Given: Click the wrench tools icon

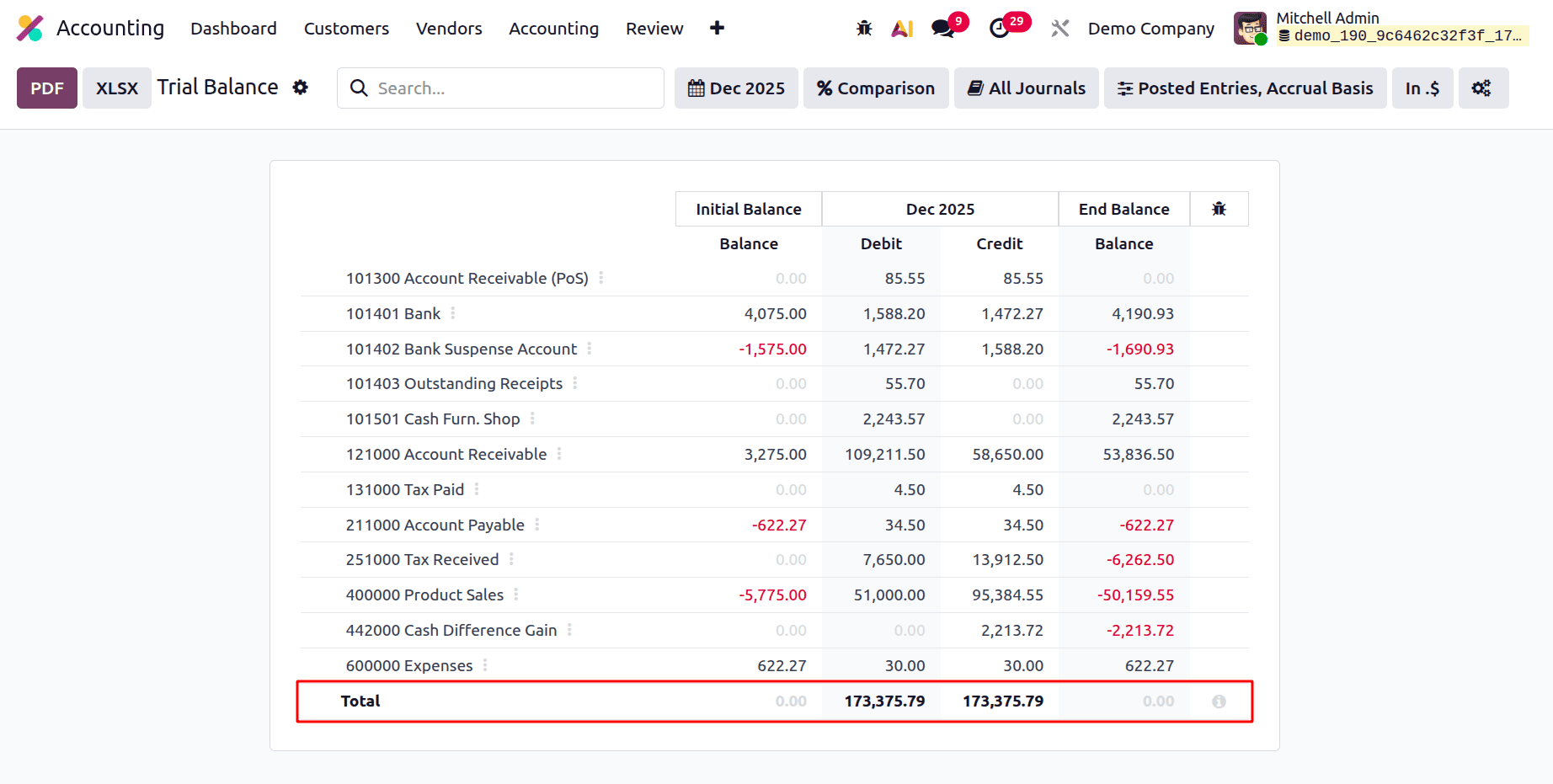Looking at the screenshot, I should pyautogui.click(x=1060, y=29).
